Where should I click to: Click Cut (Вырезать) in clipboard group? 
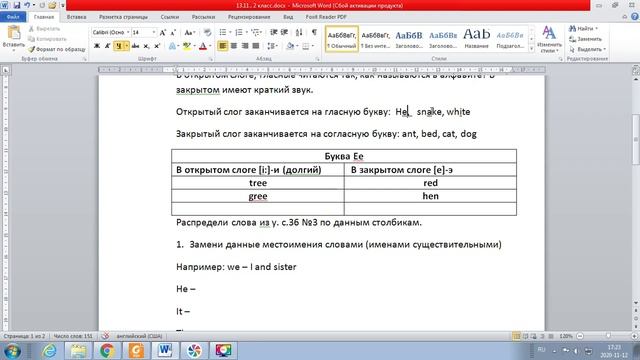tap(44, 29)
